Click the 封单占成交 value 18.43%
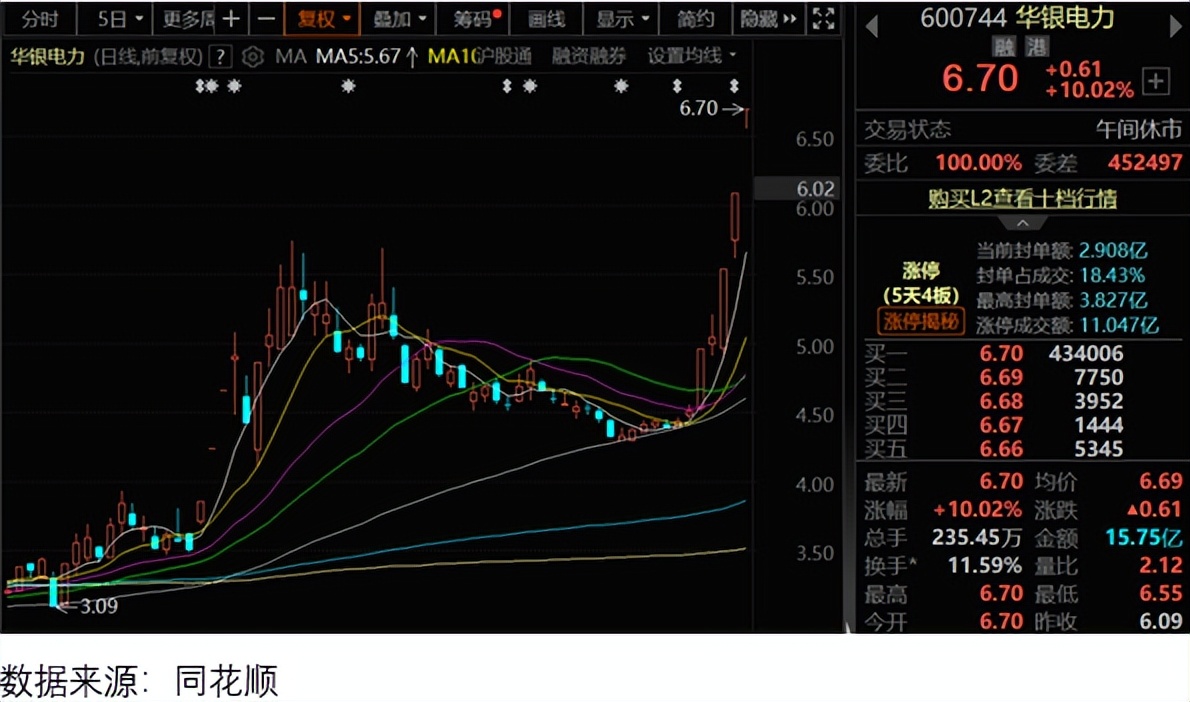 coord(1112,275)
